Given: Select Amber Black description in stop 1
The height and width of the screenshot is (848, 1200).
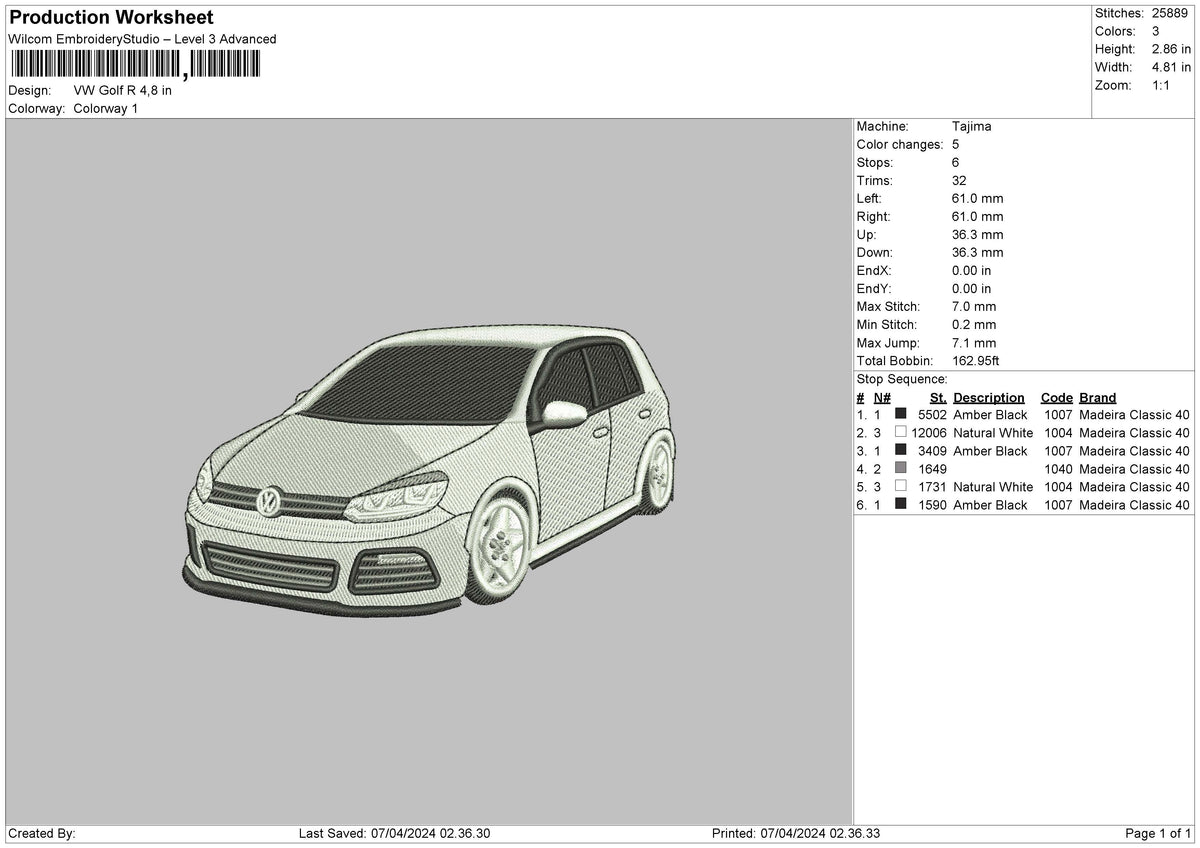Looking at the screenshot, I should 990,415.
